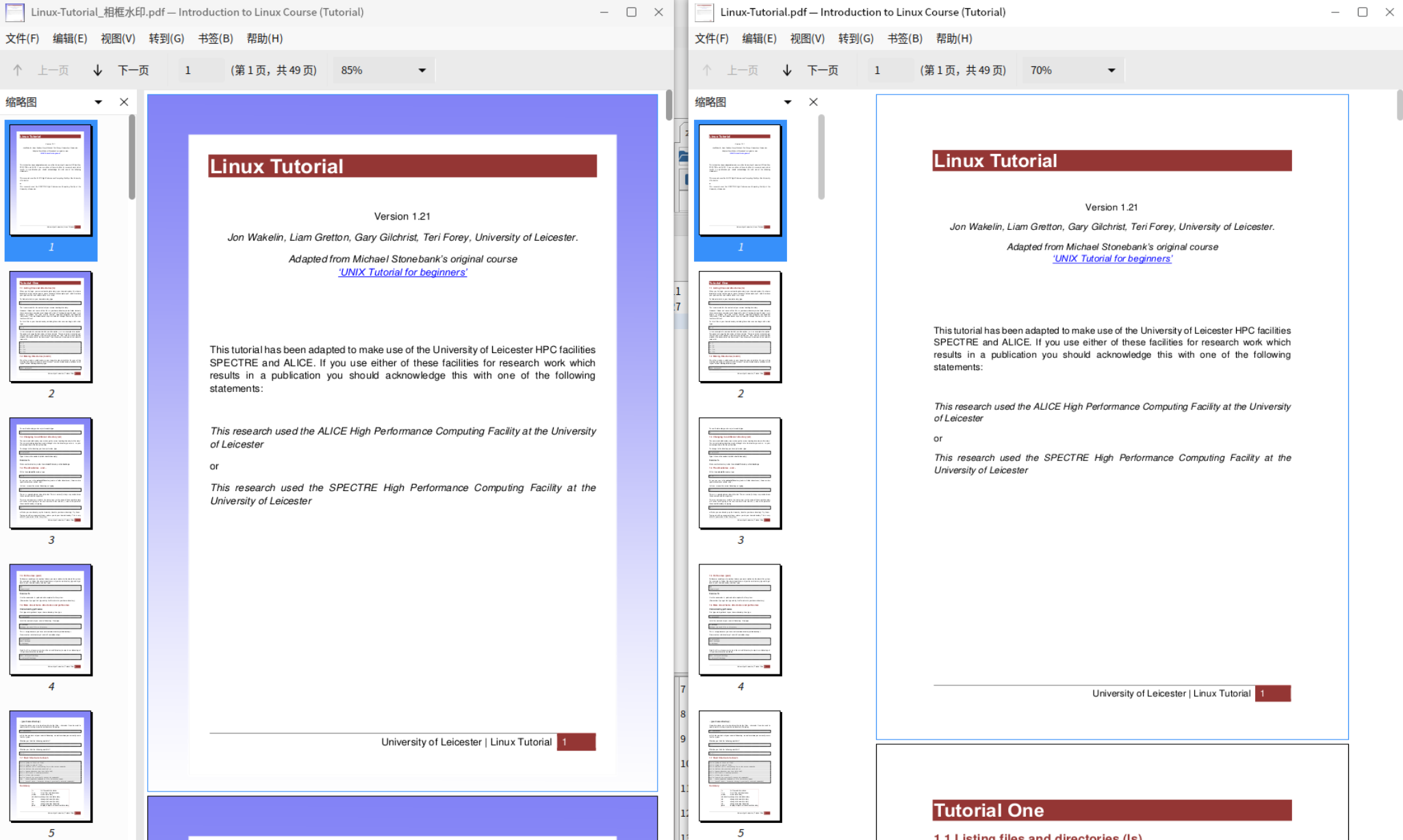Select page 4 thumbnail in right sidebar
Viewport: 1403px width, 840px height.
740,620
